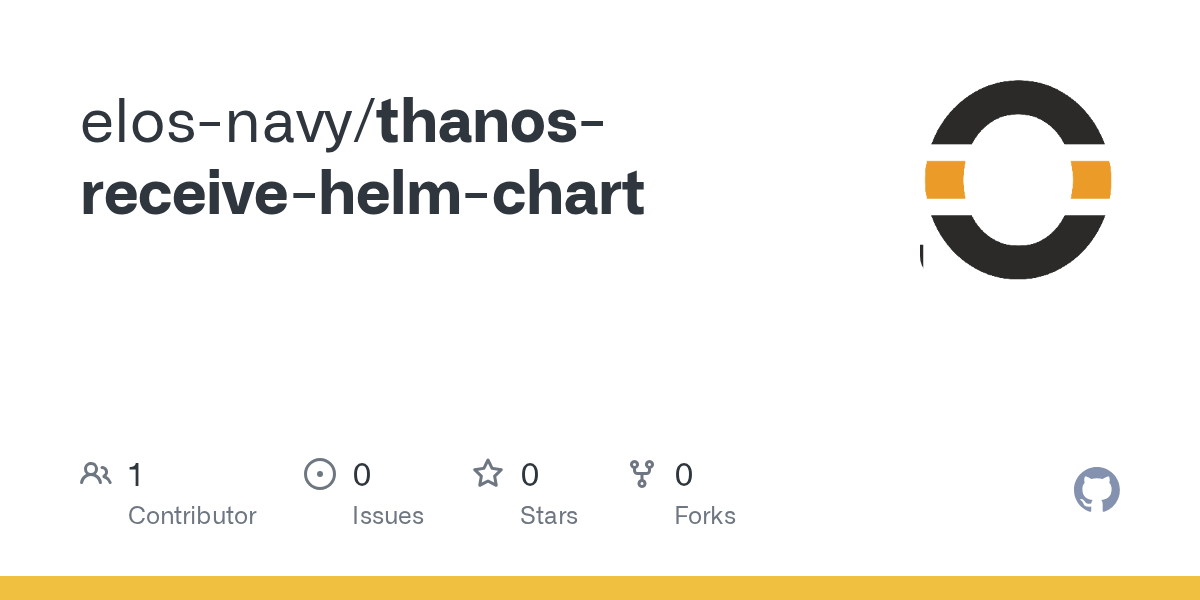Click the stars count of 0
The width and height of the screenshot is (1200, 600).
pos(530,475)
